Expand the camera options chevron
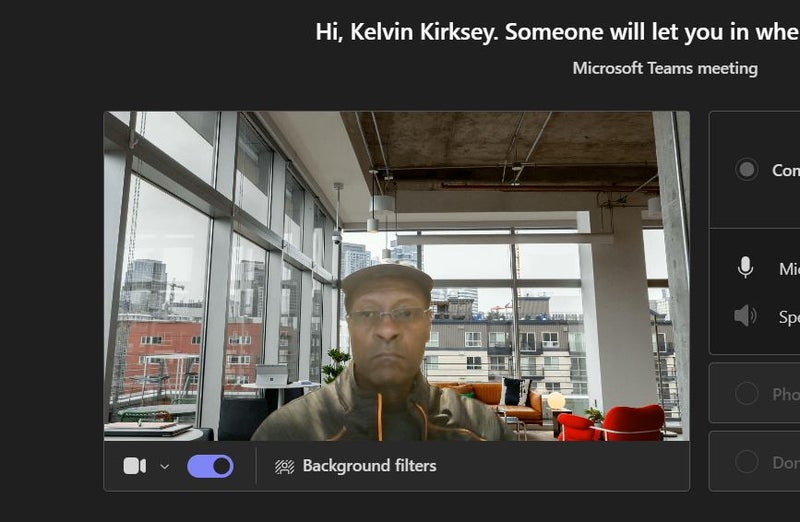This screenshot has height=522, width=800. pyautogui.click(x=165, y=466)
